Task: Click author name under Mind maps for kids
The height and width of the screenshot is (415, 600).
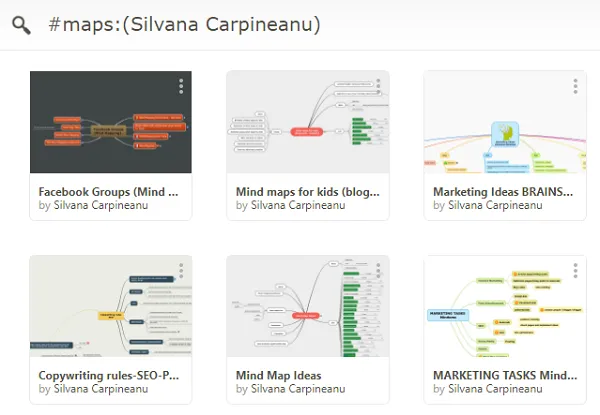Action: click(x=298, y=205)
